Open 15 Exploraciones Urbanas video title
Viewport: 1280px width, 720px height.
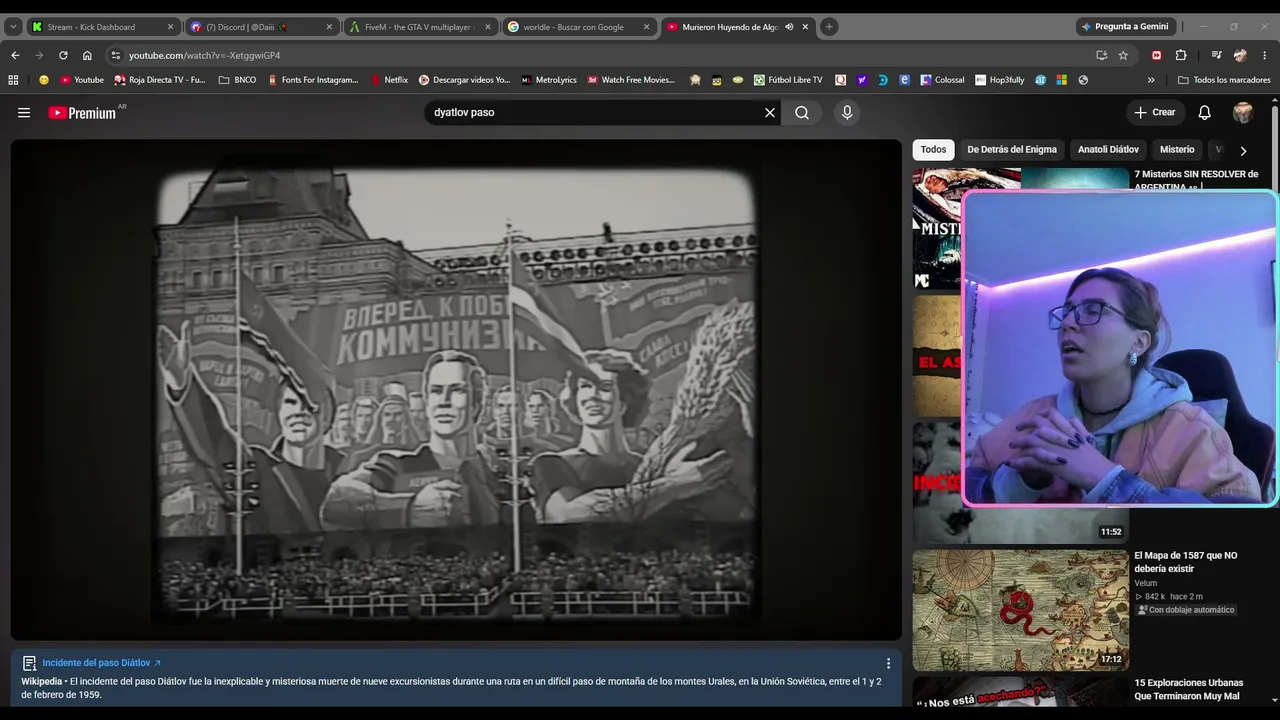pyautogui.click(x=1188, y=690)
